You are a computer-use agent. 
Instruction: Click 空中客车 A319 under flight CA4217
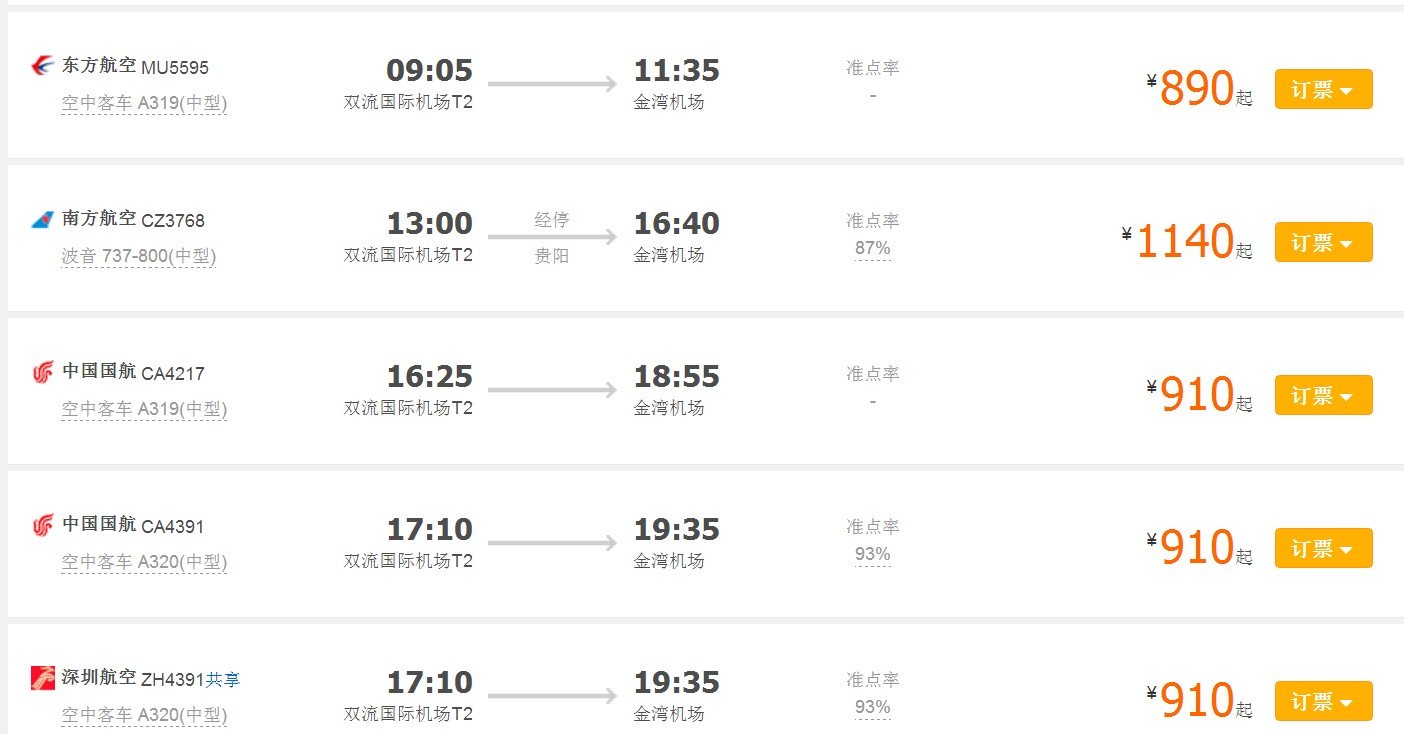(144, 409)
